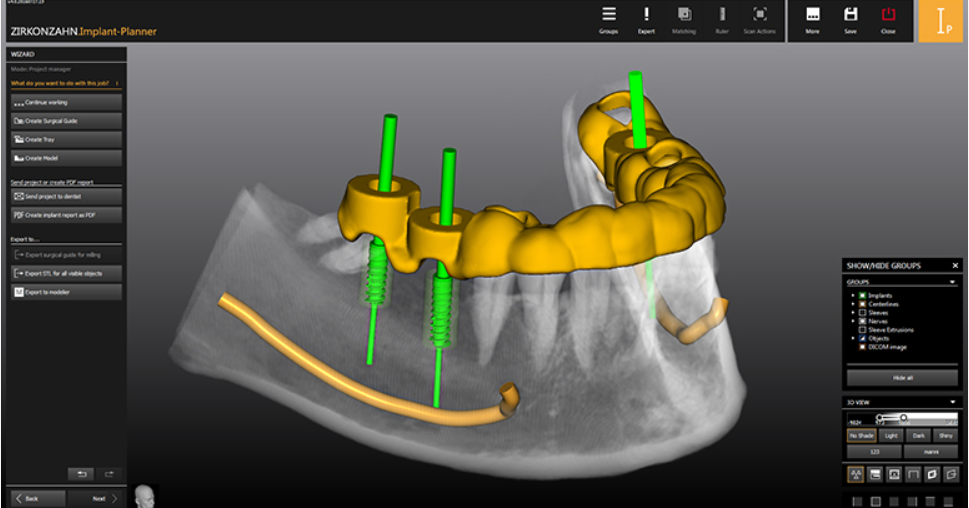Go Back in the wizard

point(38,498)
